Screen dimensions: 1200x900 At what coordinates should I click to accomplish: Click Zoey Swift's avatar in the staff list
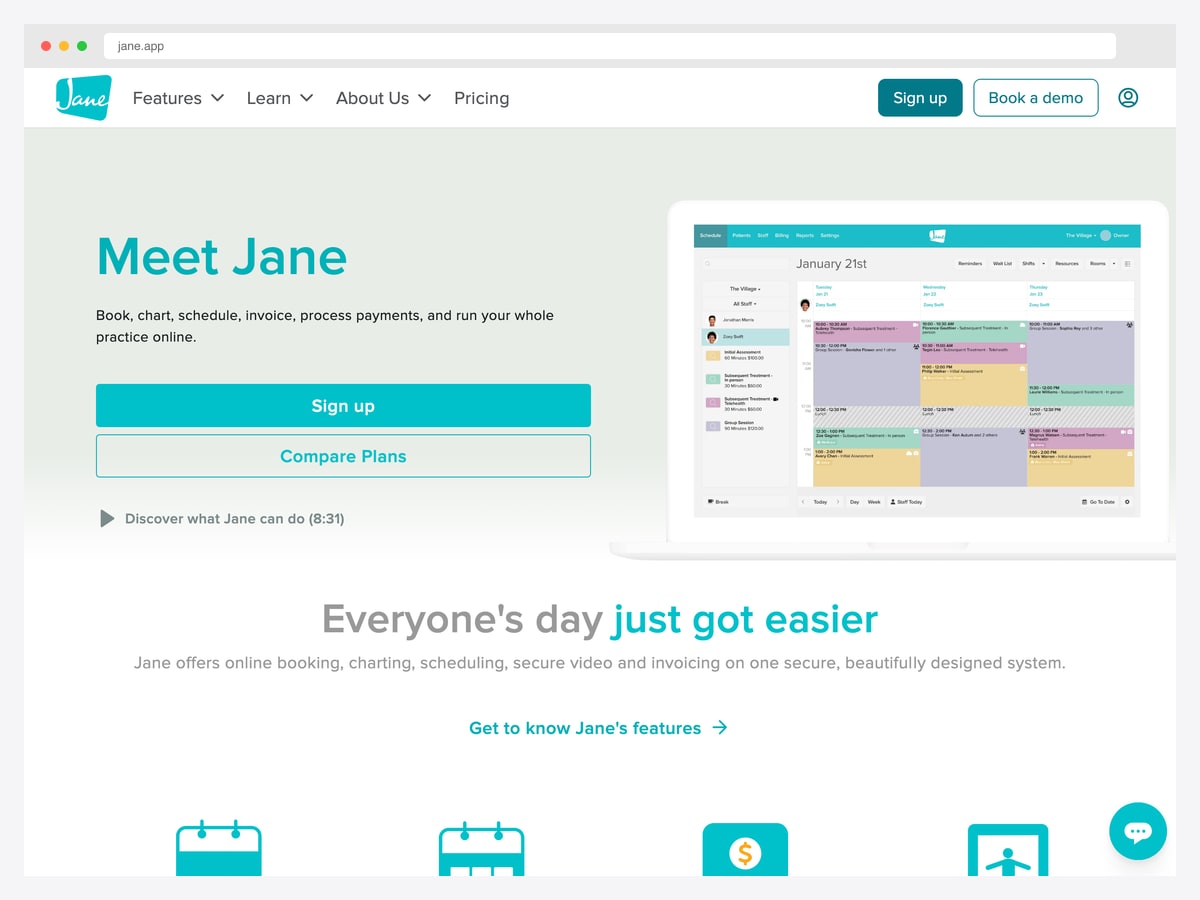pyautogui.click(x=712, y=337)
